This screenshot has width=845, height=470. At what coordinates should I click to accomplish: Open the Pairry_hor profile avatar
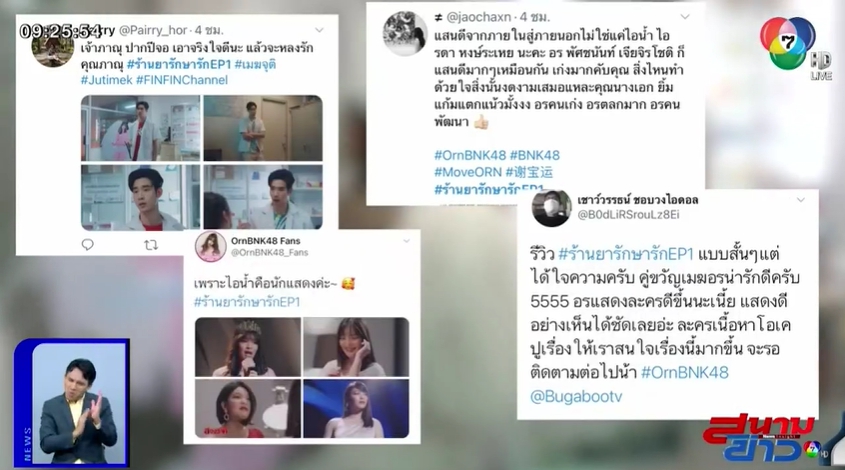coord(53,47)
